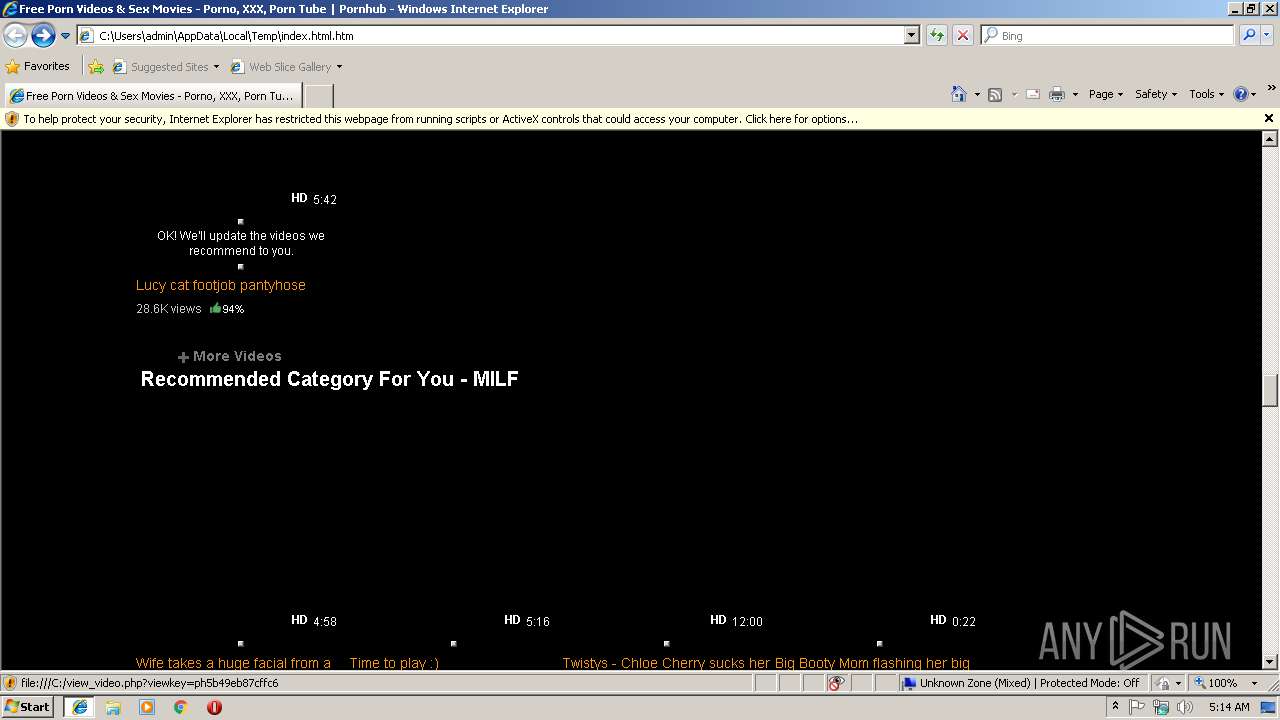The height and width of the screenshot is (720, 1280).
Task: Print the page with printer icon
Action: click(x=1057, y=94)
